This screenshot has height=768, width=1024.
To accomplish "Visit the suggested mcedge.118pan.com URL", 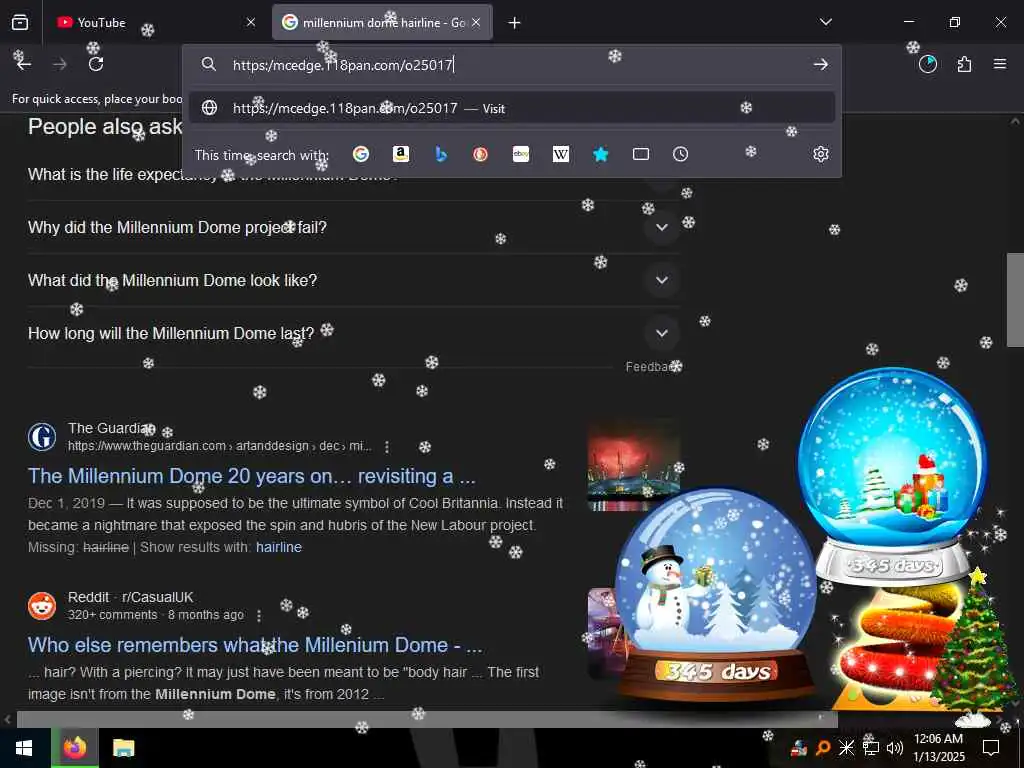I will click(x=512, y=108).
